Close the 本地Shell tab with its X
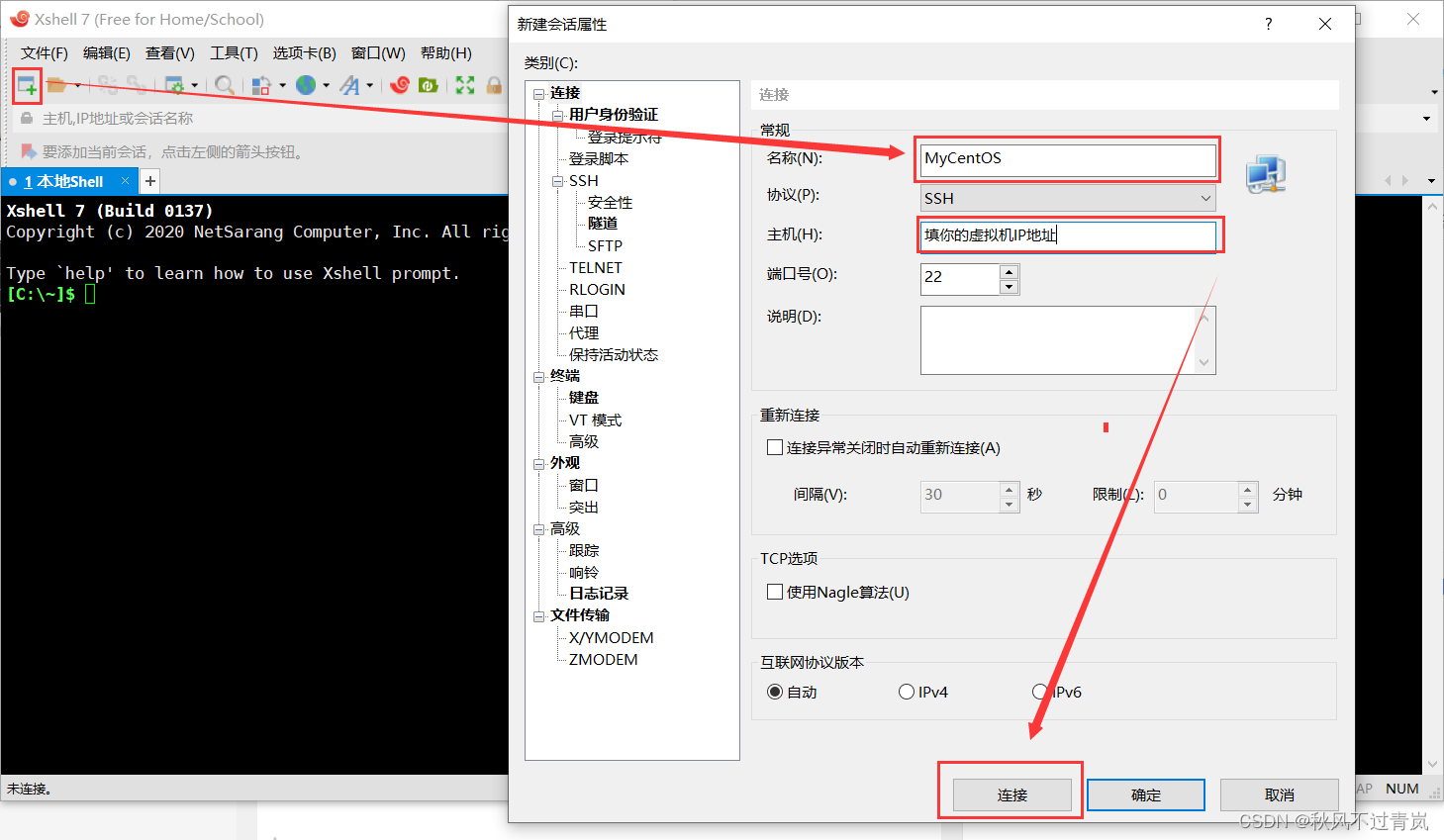The height and width of the screenshot is (840, 1444). [125, 181]
